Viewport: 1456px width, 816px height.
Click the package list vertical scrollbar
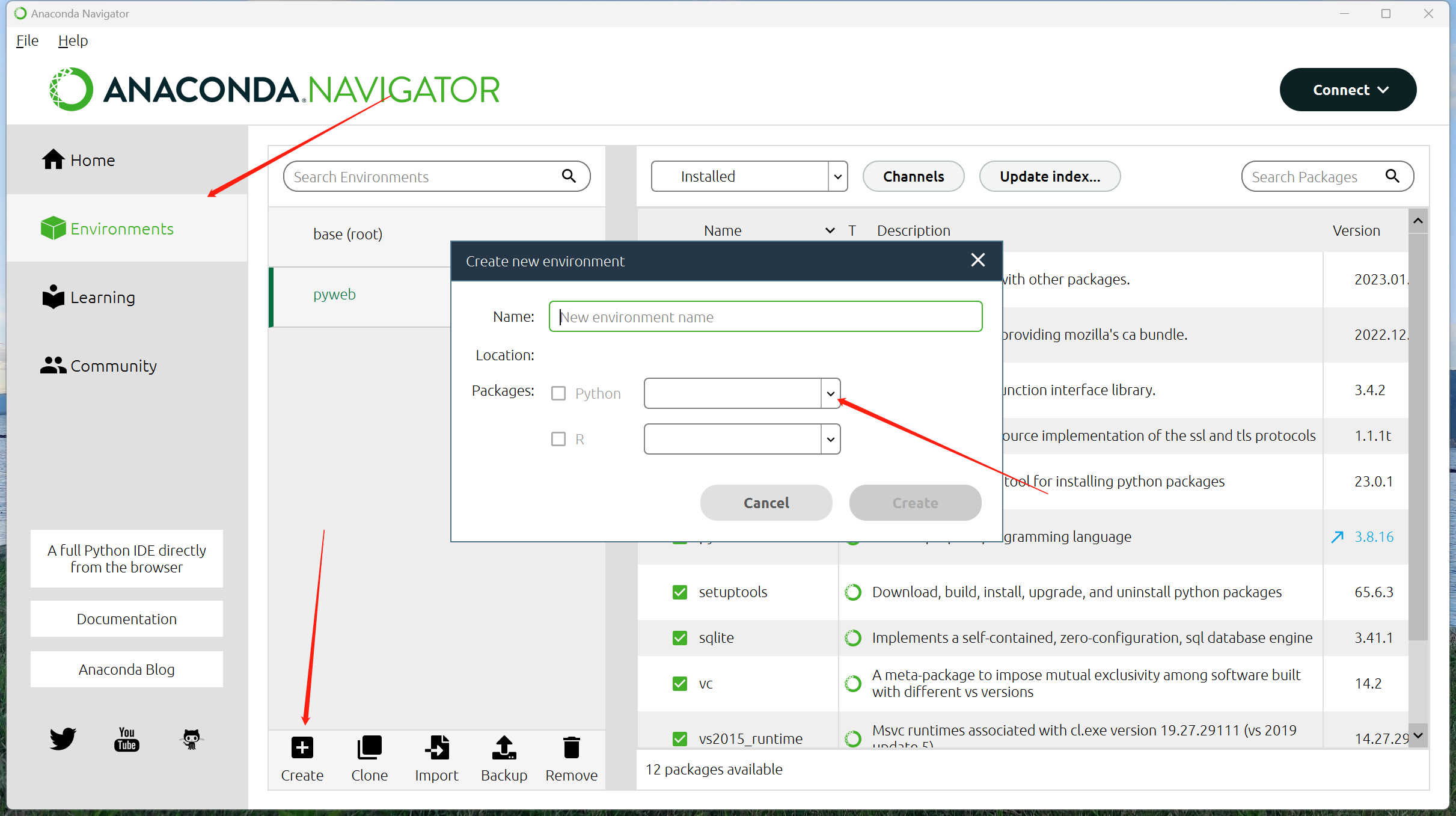click(1418, 437)
